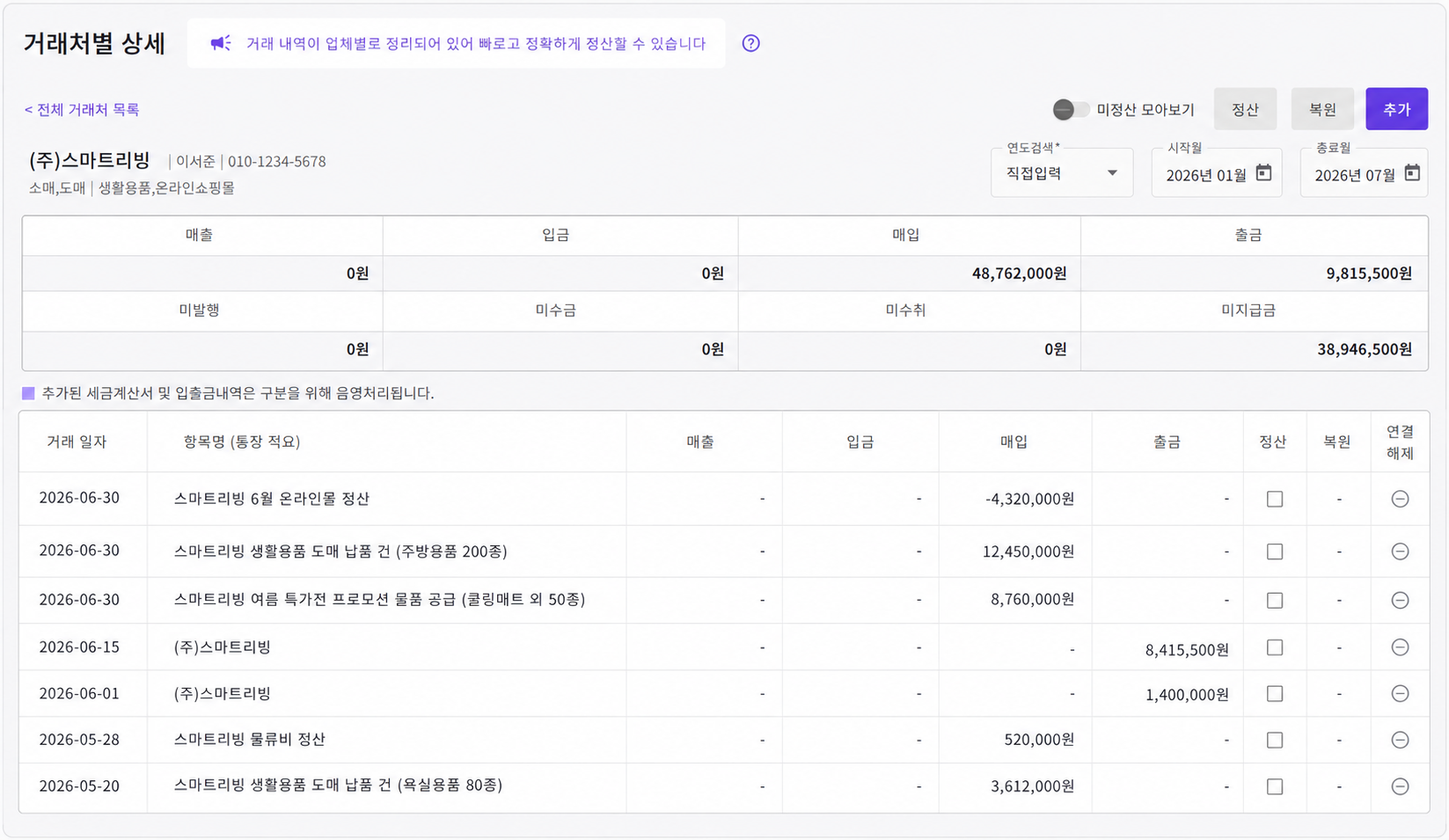Open the 연도검색 직접입력 dropdown

pyautogui.click(x=1062, y=173)
